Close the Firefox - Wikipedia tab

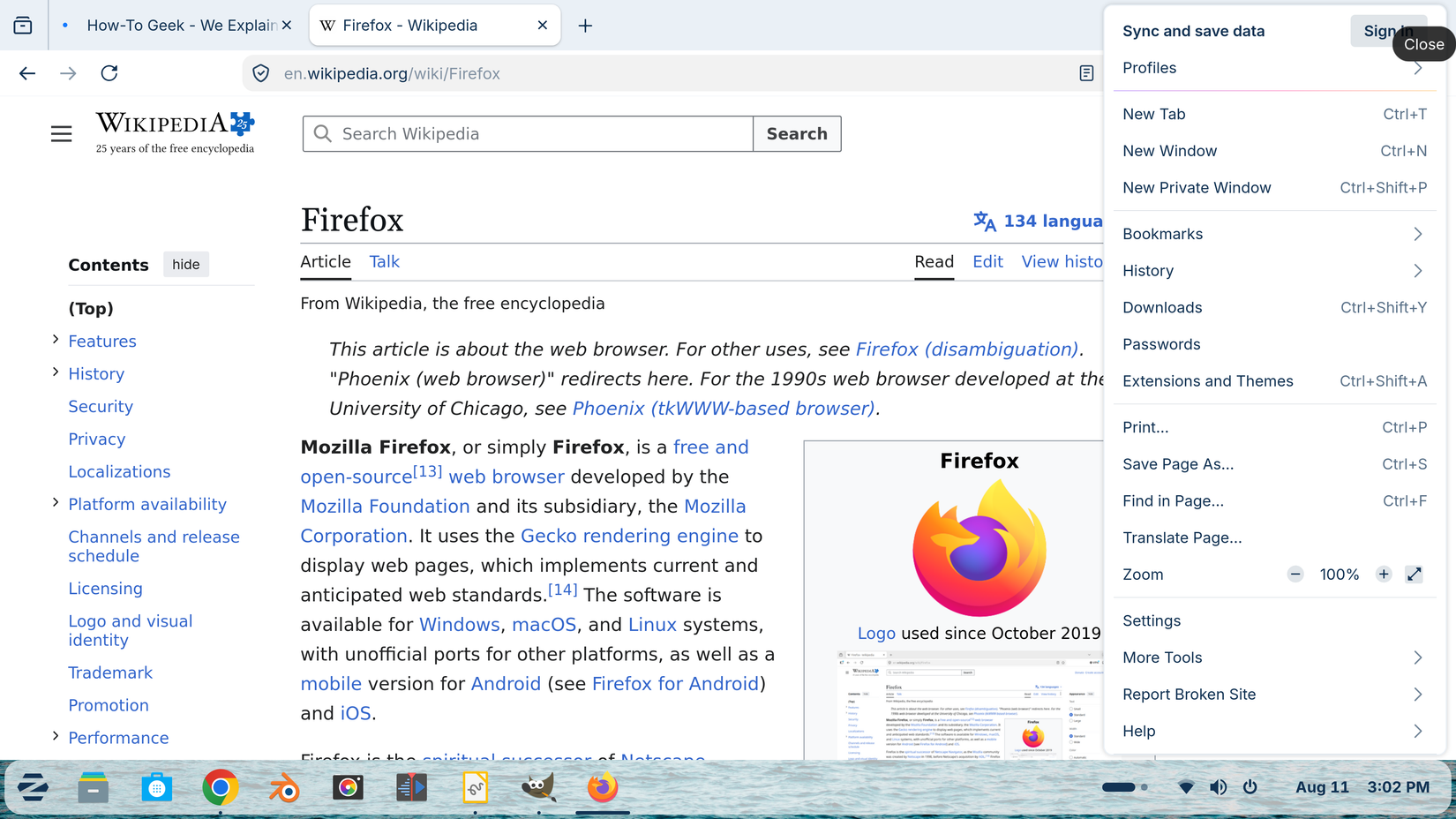tap(543, 26)
